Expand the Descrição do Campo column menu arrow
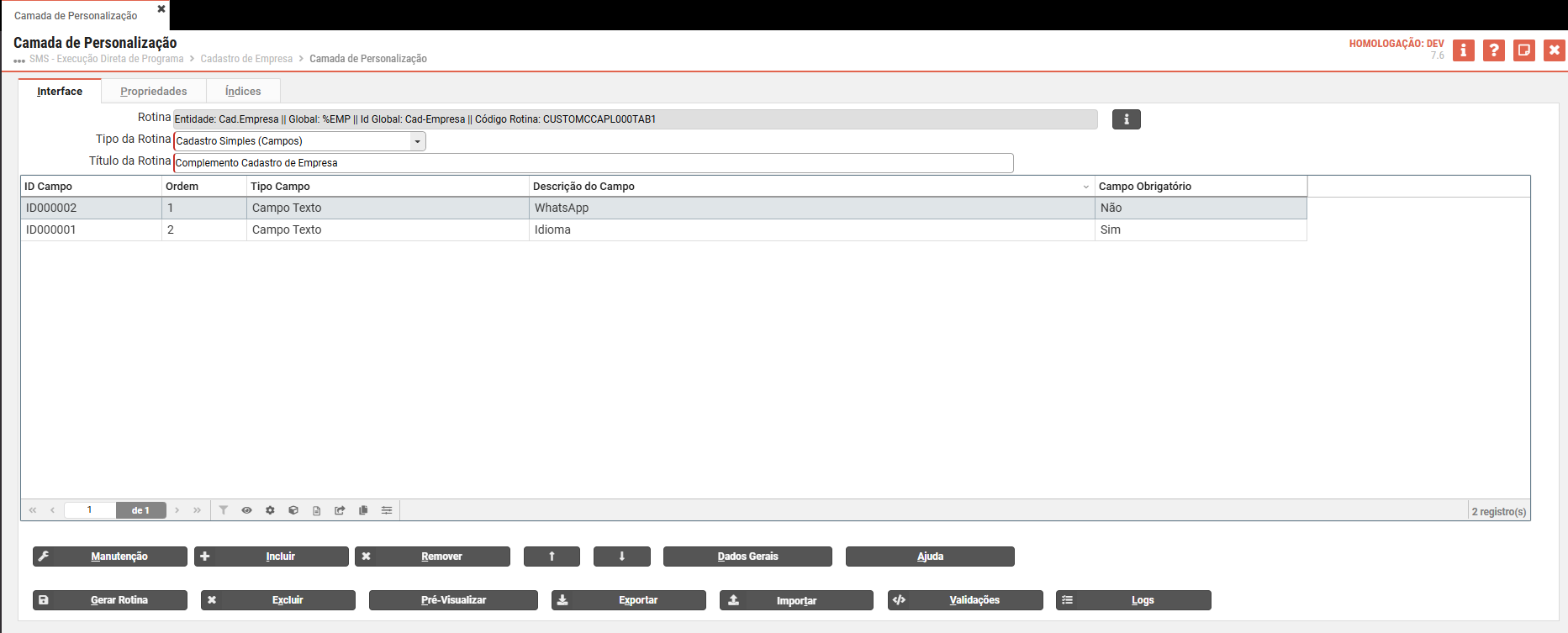1568x633 pixels. pos(1085,187)
